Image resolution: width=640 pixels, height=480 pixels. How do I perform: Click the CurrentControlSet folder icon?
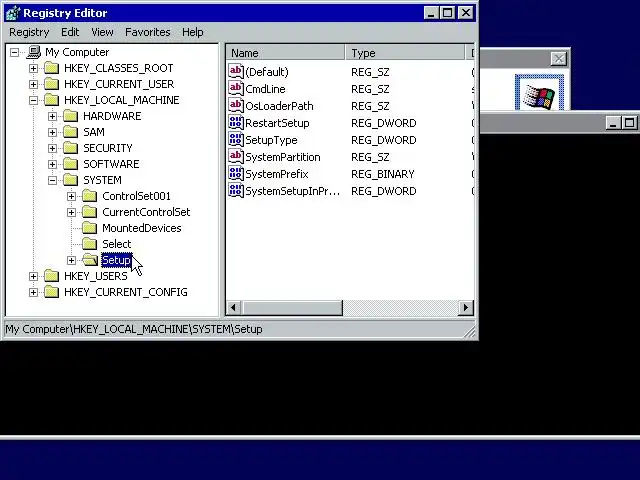89,212
